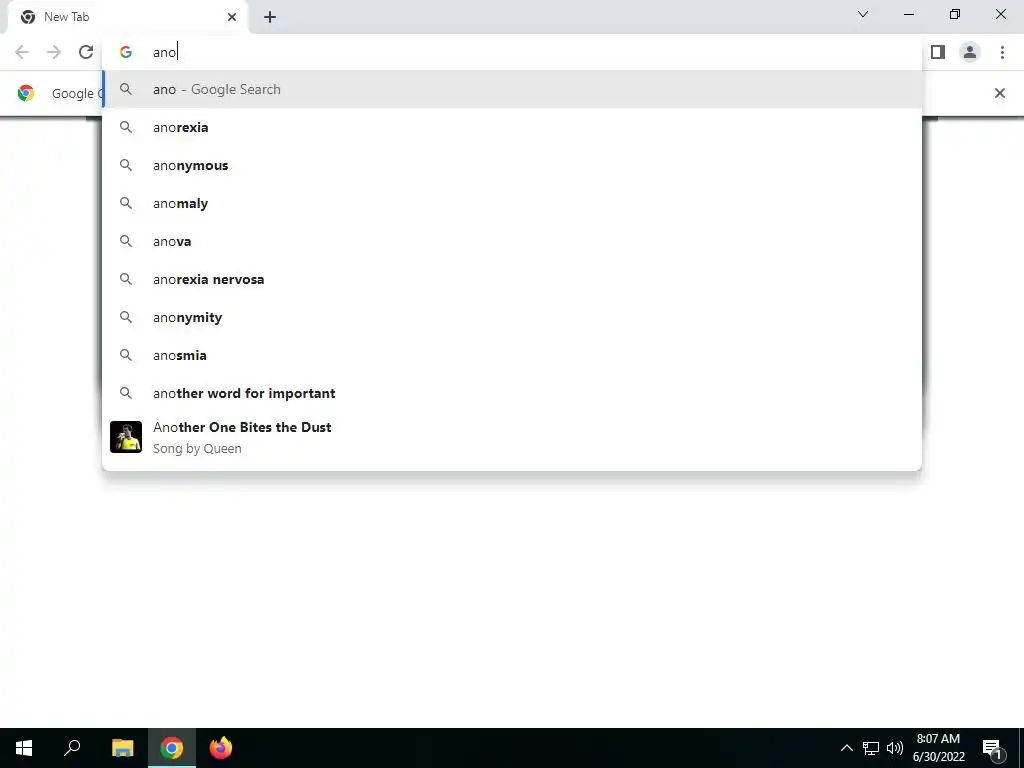Viewport: 1024px width, 768px height.
Task: Go forward using the forward arrow
Action: point(54,52)
